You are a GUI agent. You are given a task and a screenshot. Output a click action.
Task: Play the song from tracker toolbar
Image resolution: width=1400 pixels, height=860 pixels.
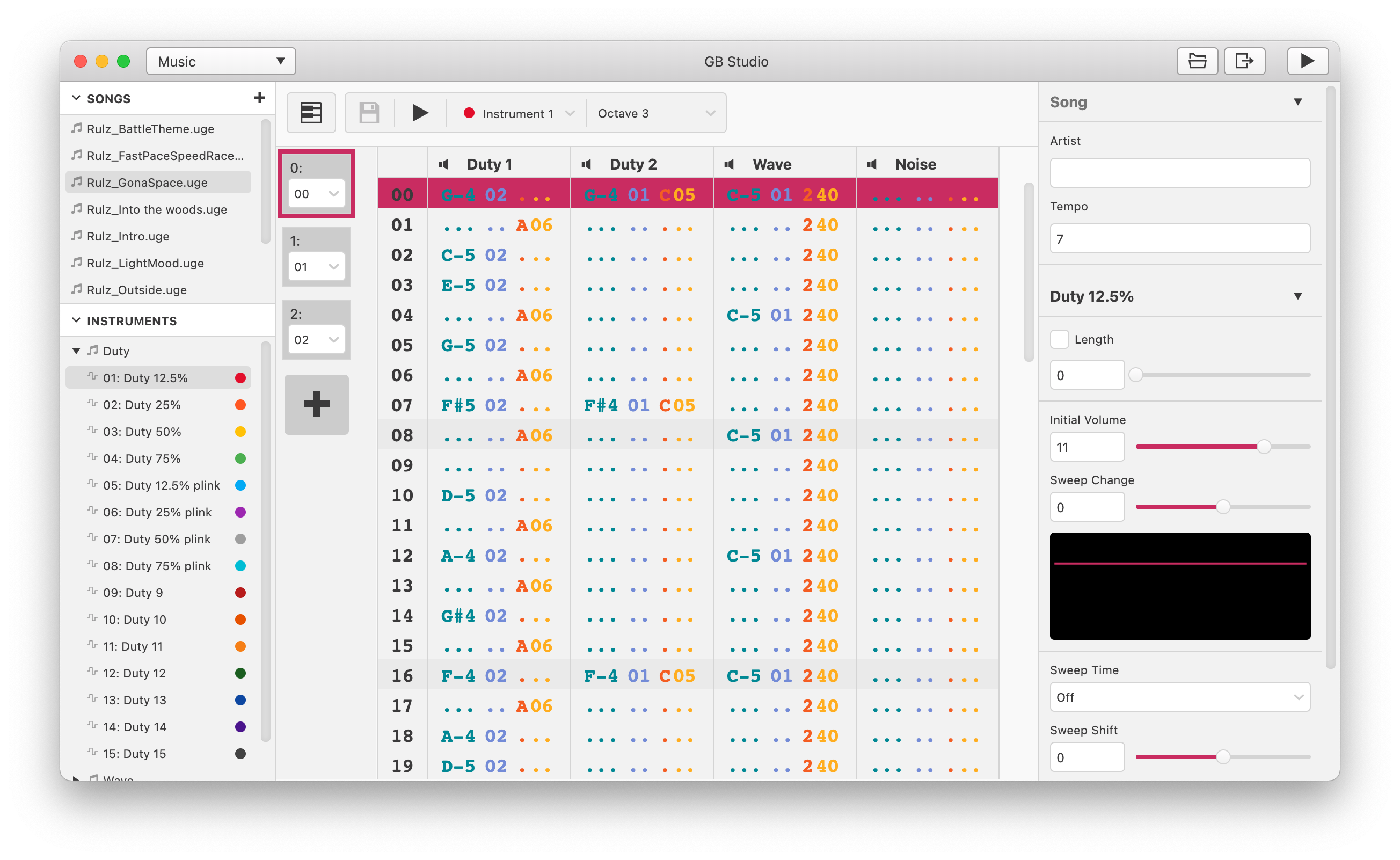pos(420,113)
